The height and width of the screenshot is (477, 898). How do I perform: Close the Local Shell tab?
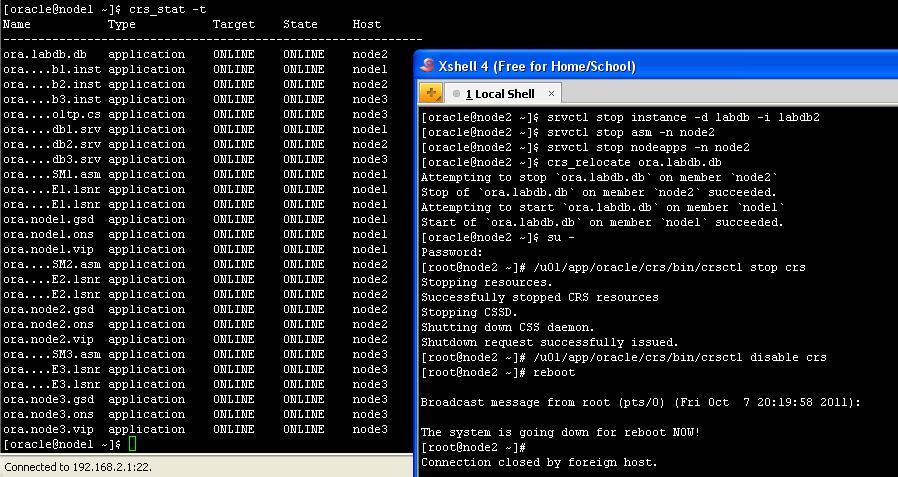(551, 94)
